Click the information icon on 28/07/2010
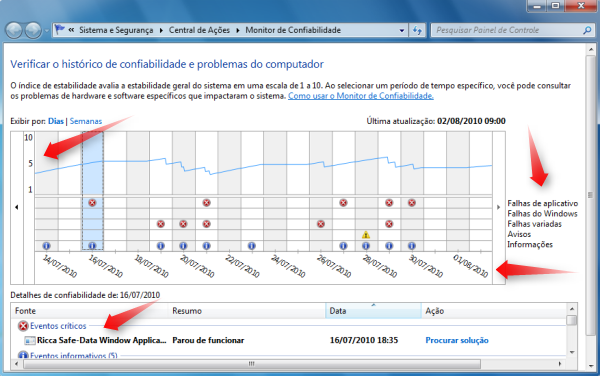 coord(366,246)
